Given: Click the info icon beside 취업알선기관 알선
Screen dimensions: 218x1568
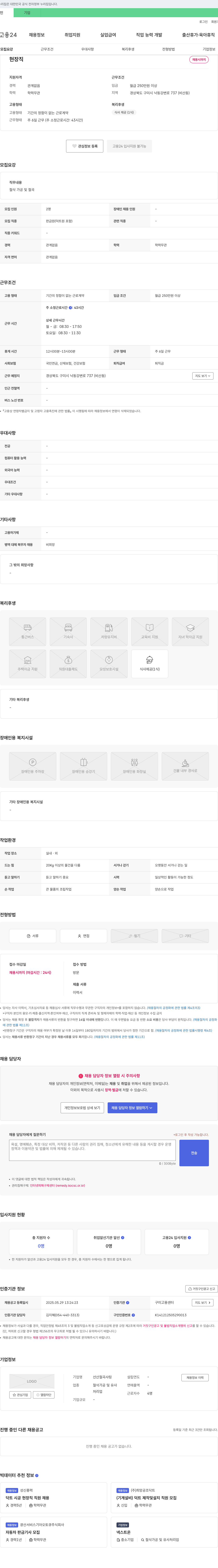Looking at the screenshot, I should pyautogui.click(x=123, y=1237).
